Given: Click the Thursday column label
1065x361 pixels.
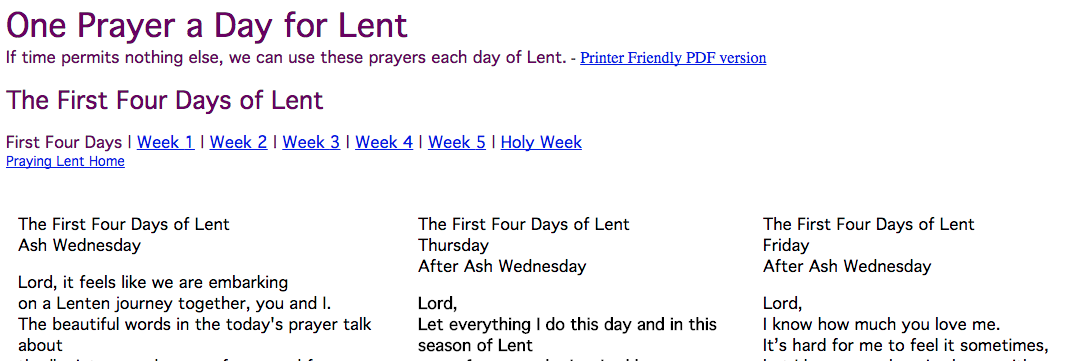Looking at the screenshot, I should tap(453, 246).
